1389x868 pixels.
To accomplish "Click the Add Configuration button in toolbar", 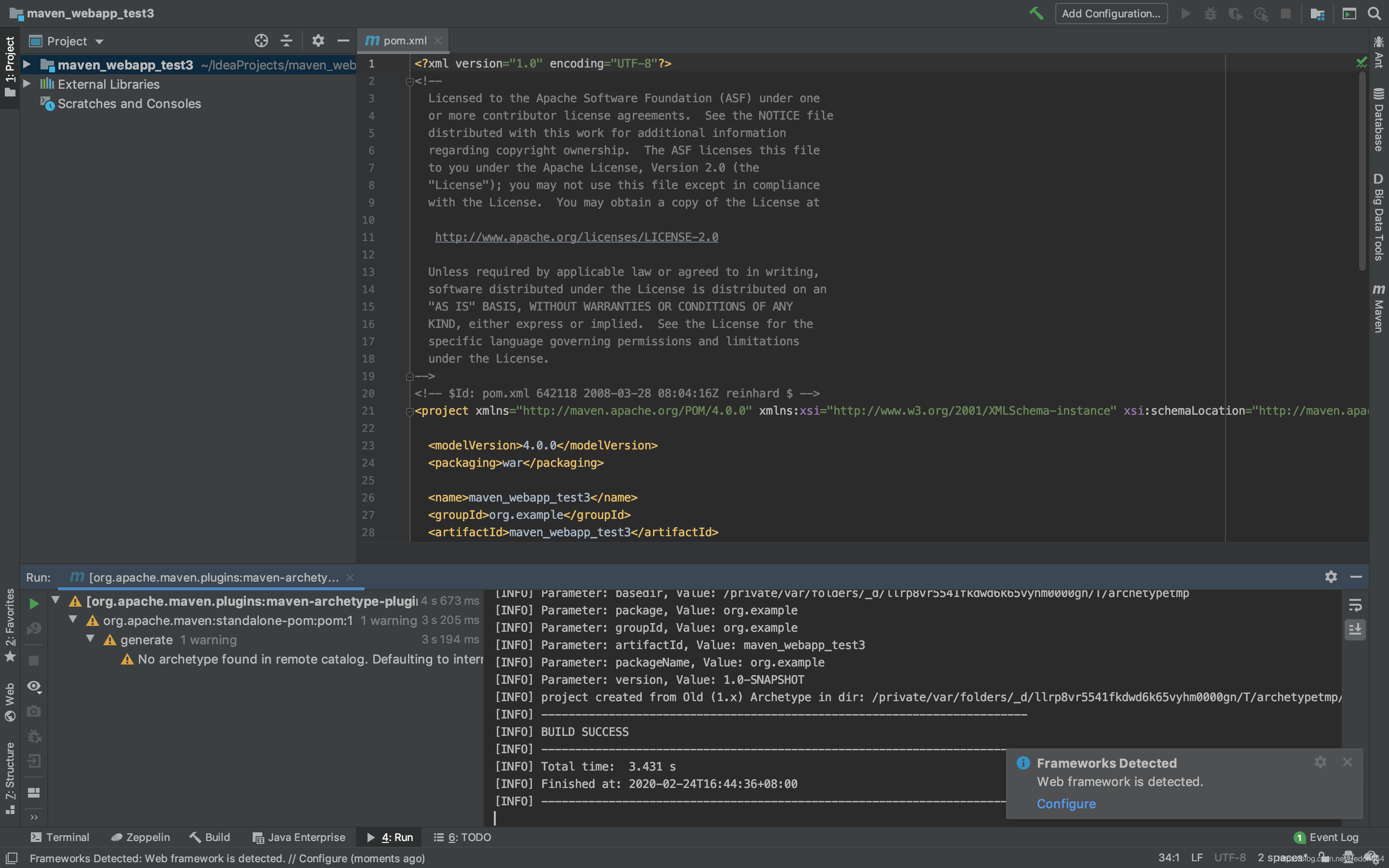I will point(1108,13).
